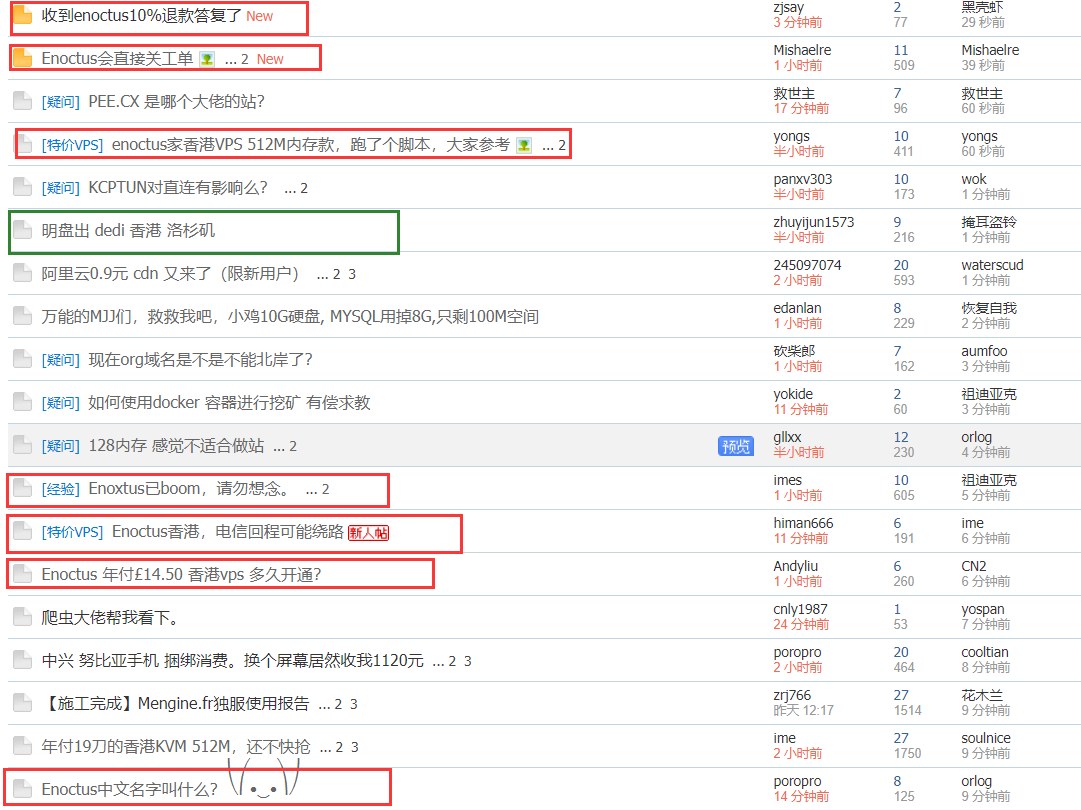Click image attachment icon in Enoctus会直接关工单 row
1081x810 pixels.
pyautogui.click(x=207, y=59)
